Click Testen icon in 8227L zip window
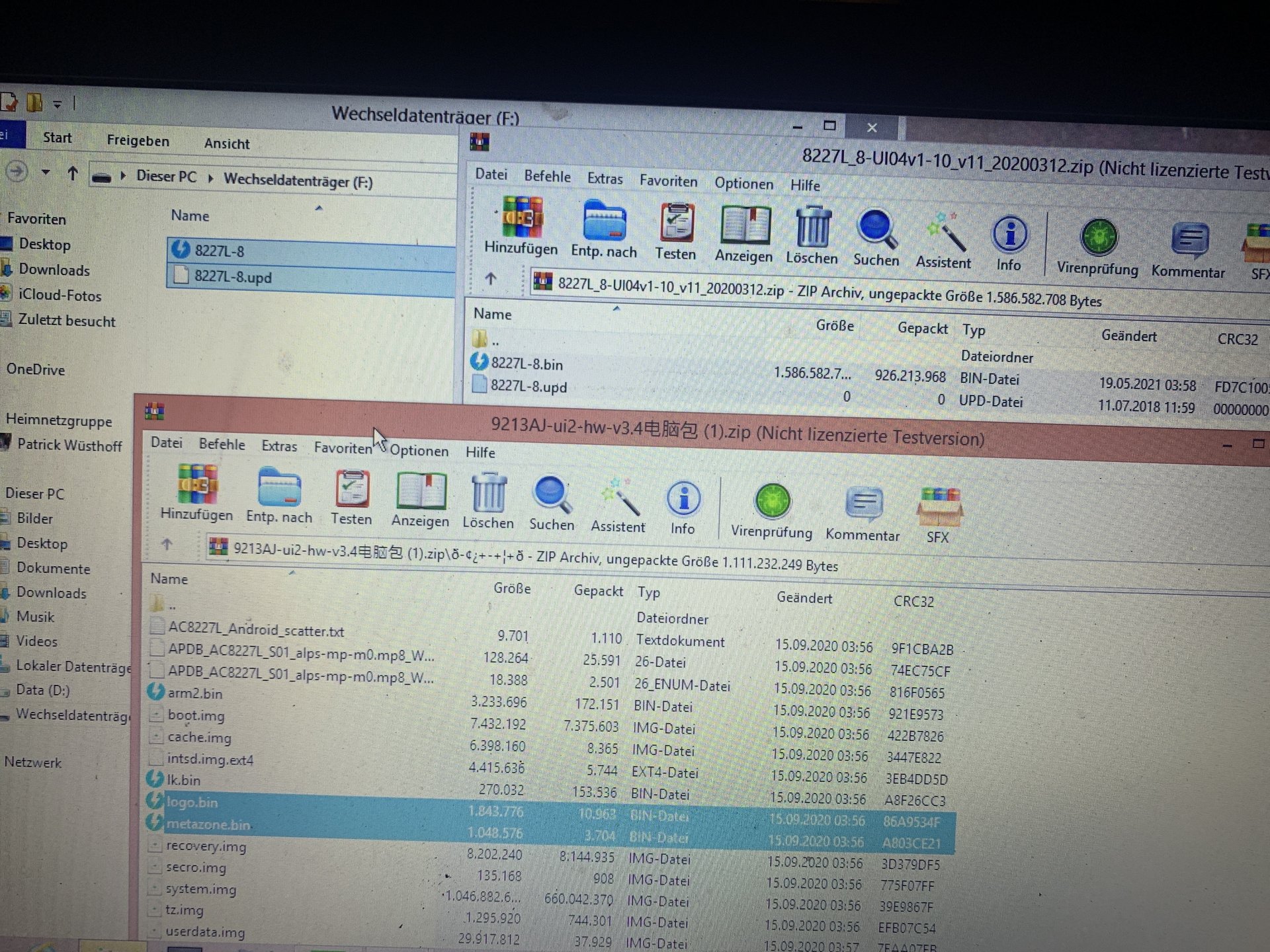 (x=677, y=223)
